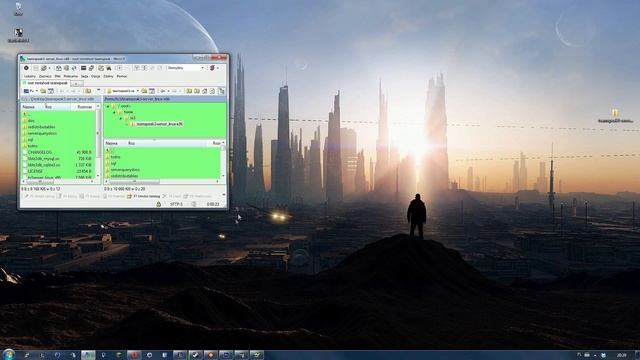Viewport: 640px width, 360px height.
Task: Open the Windows Start menu
Action: coord(8,355)
